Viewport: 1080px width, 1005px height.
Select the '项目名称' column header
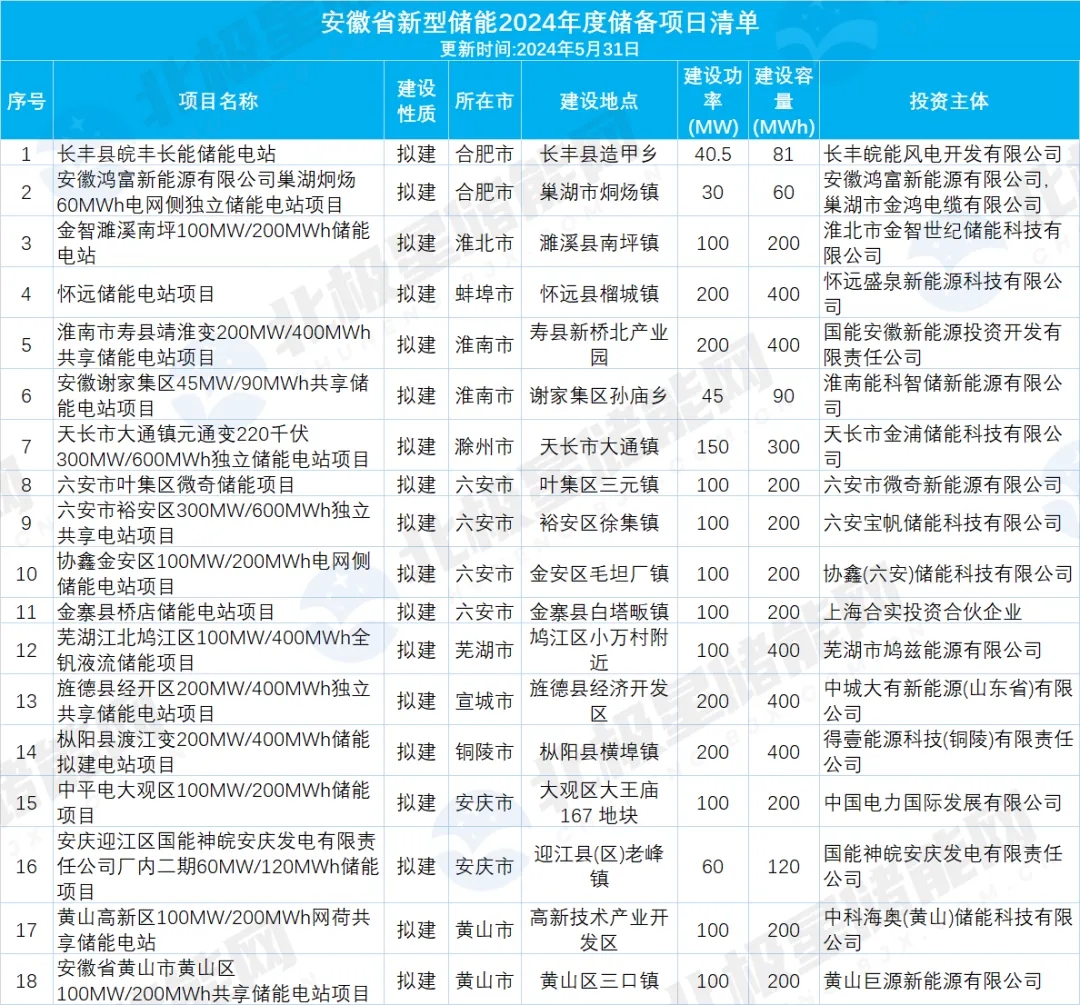point(218,101)
